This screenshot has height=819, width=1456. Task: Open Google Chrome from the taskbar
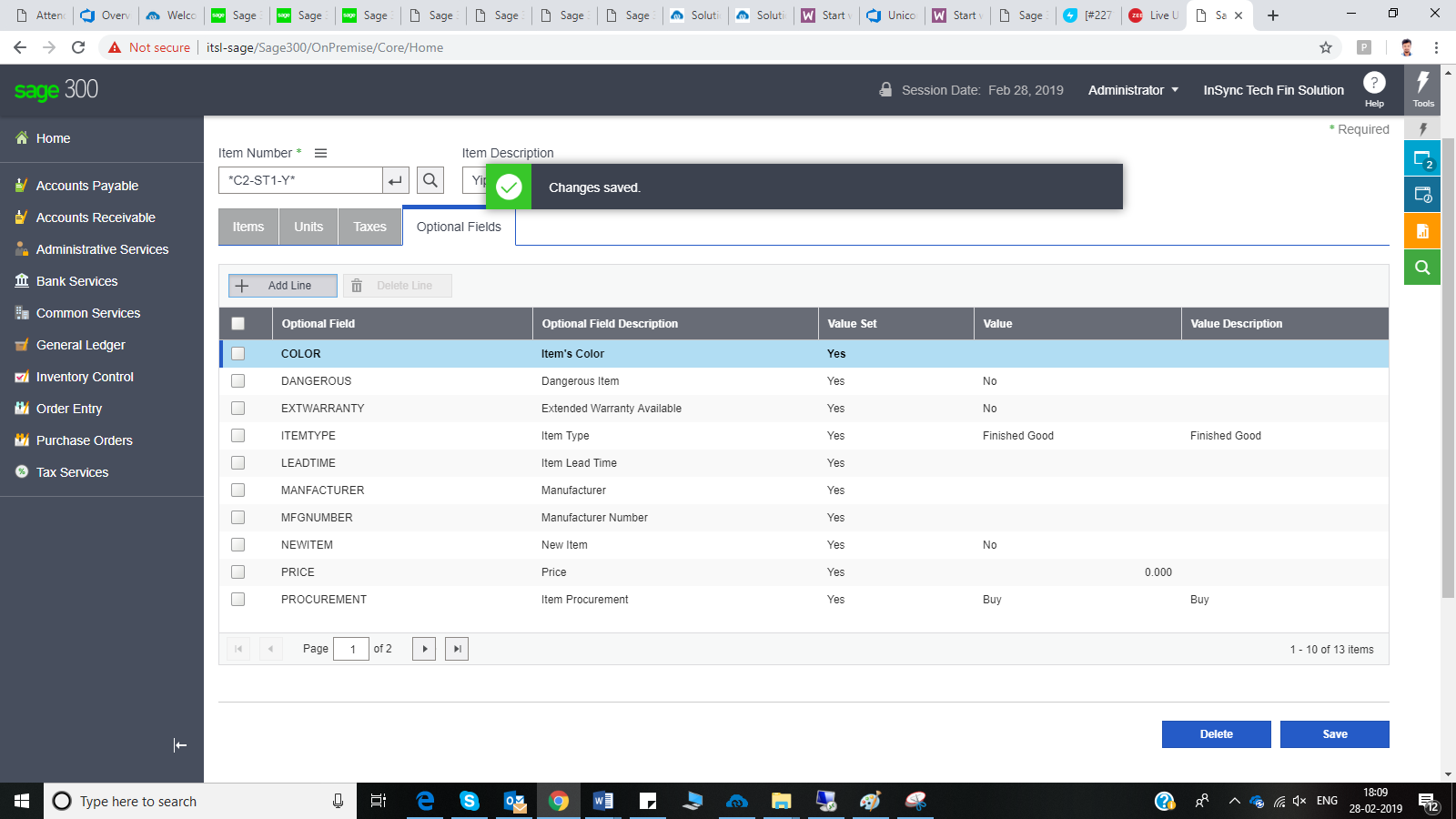pyautogui.click(x=558, y=801)
